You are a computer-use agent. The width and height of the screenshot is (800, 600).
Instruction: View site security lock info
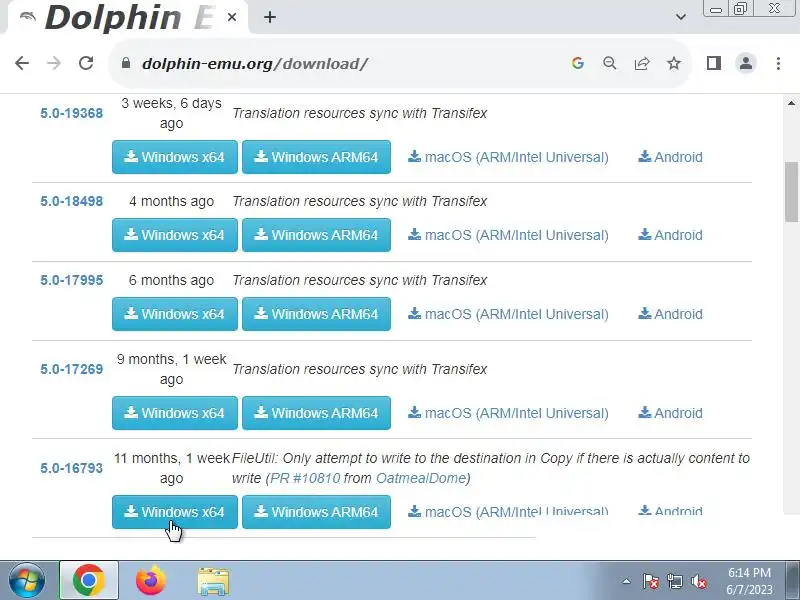click(126, 63)
